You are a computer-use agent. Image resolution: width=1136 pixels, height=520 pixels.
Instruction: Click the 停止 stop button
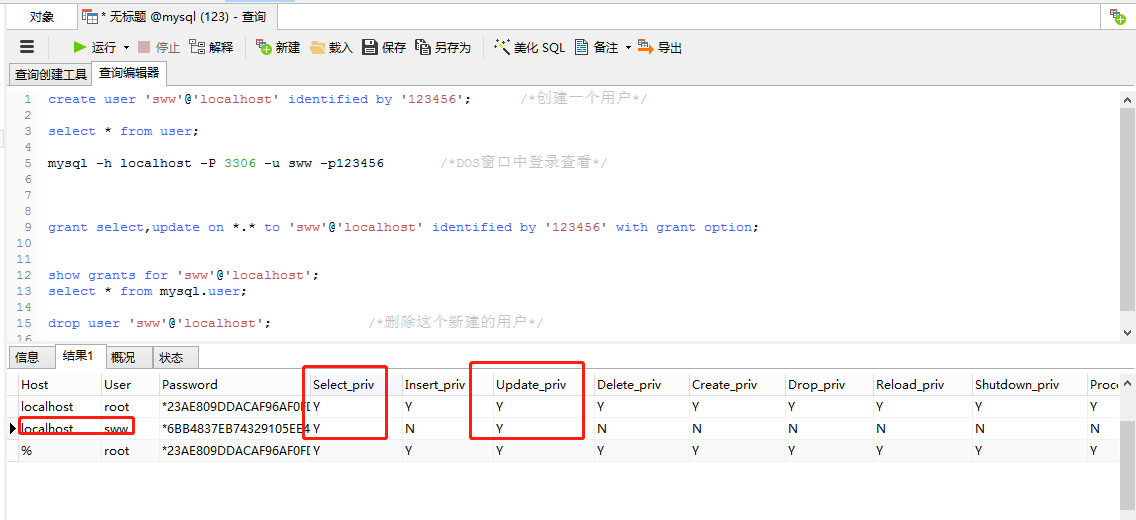point(159,47)
